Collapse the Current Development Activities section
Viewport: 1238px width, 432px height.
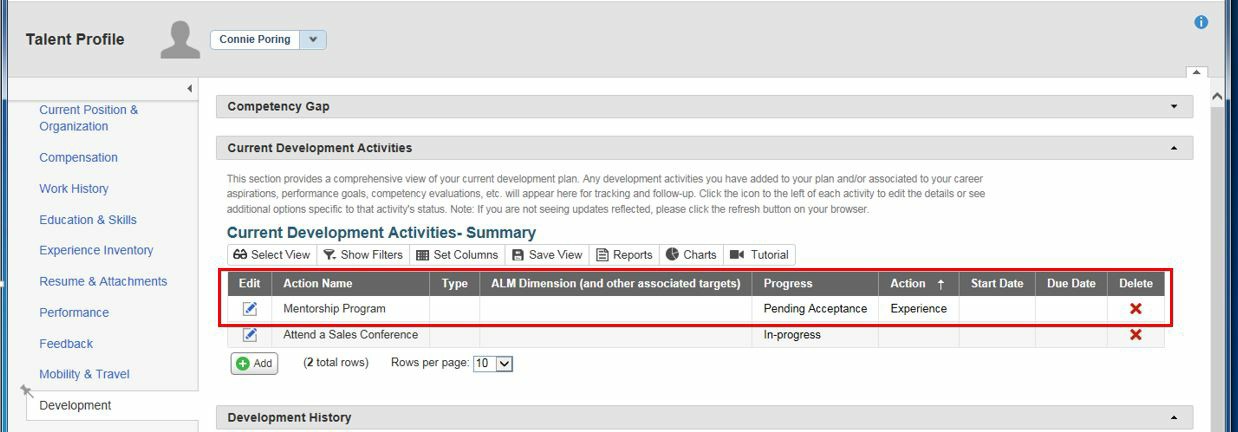tap(1174, 148)
